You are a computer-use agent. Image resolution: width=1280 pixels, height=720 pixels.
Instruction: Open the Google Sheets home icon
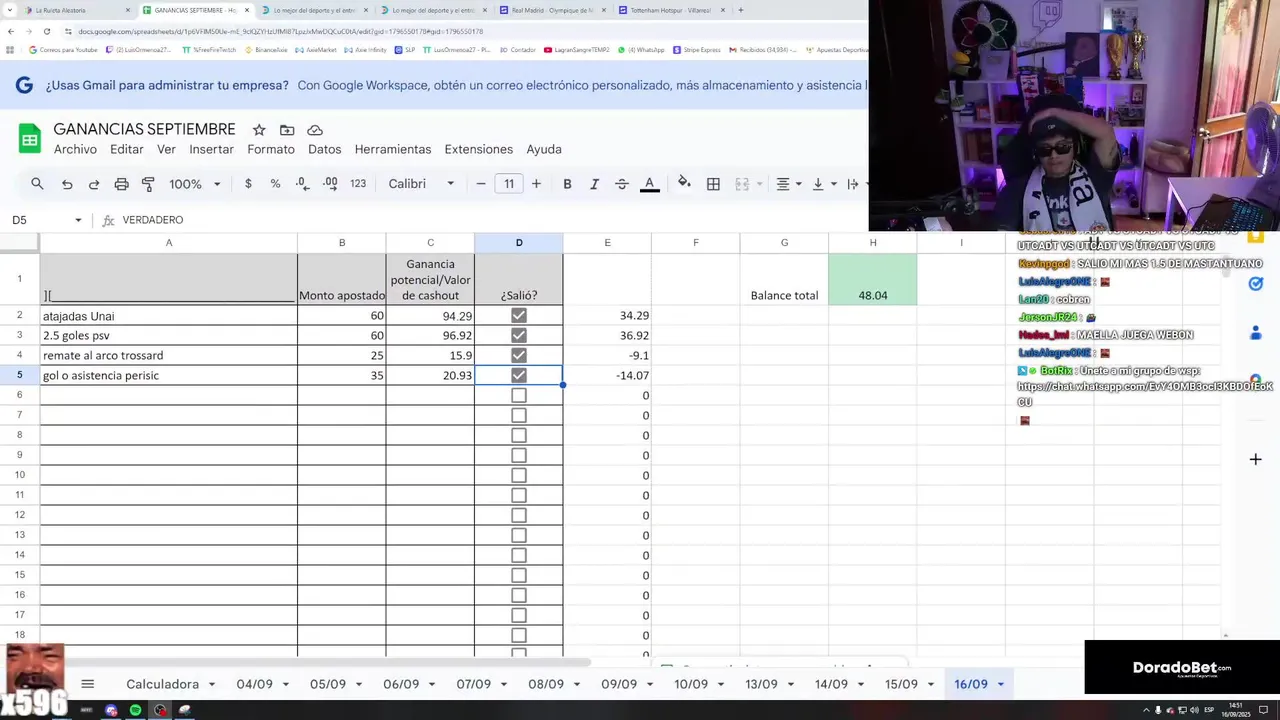(30, 138)
